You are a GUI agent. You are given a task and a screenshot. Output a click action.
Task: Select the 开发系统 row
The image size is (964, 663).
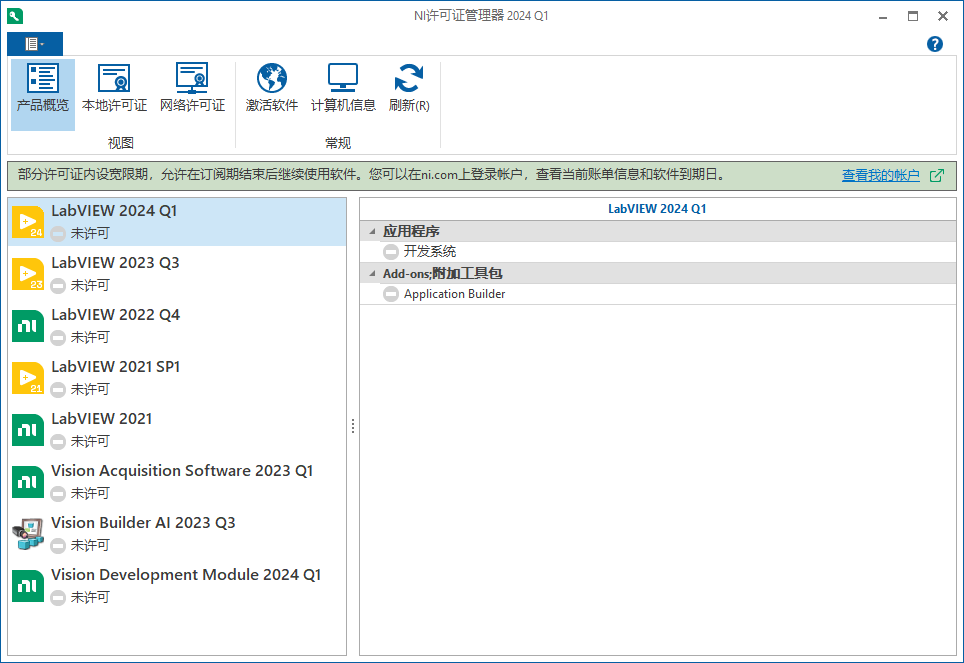point(658,252)
